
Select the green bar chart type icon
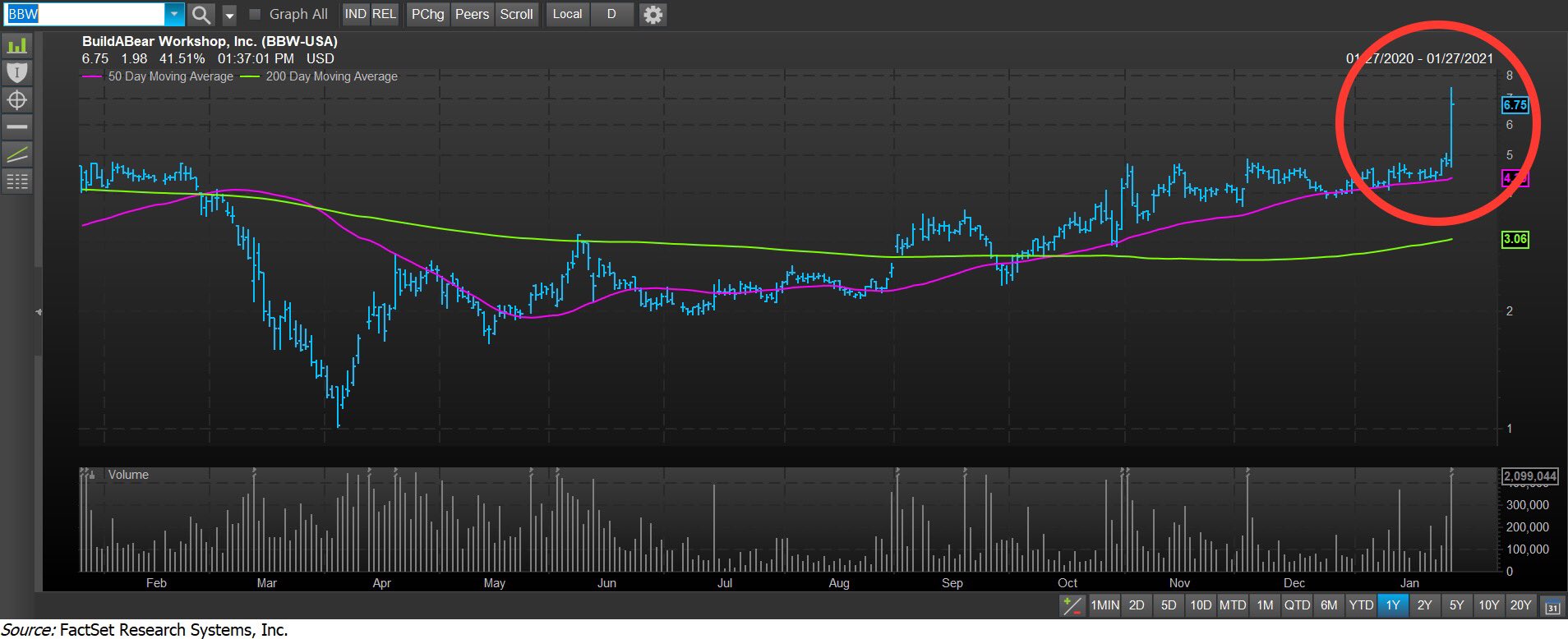(17, 45)
